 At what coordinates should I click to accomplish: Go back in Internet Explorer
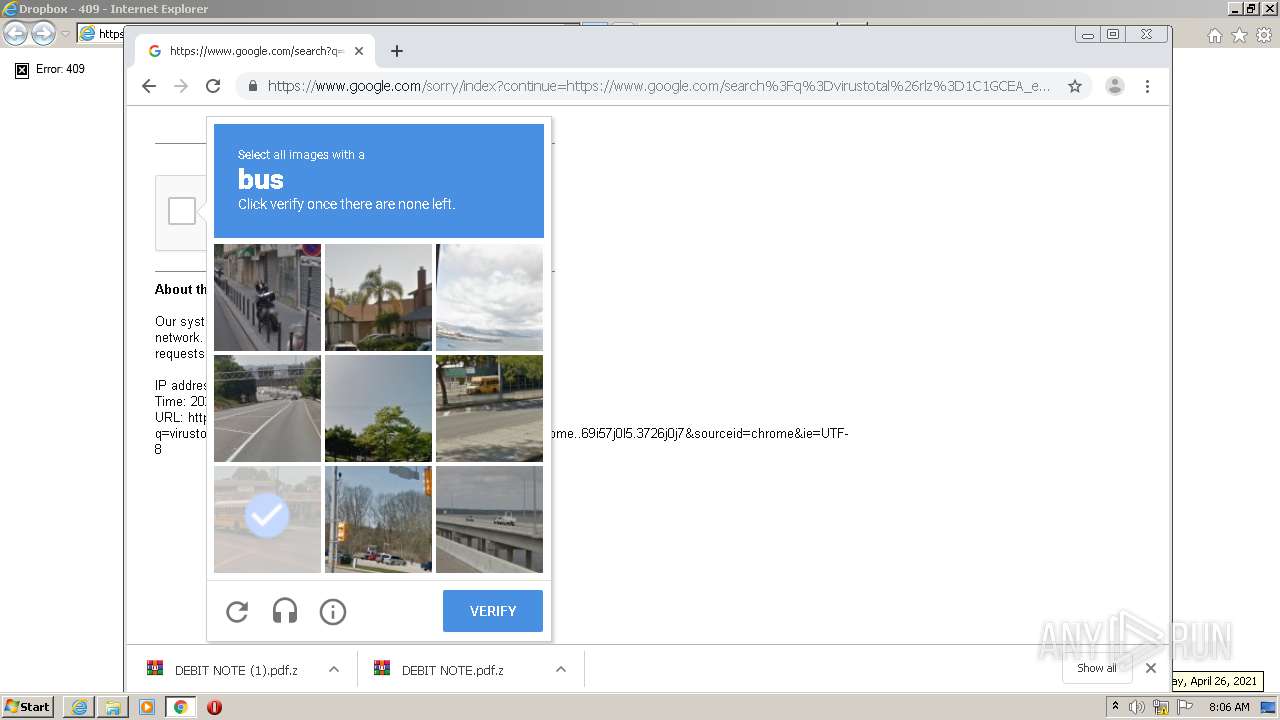tap(16, 33)
